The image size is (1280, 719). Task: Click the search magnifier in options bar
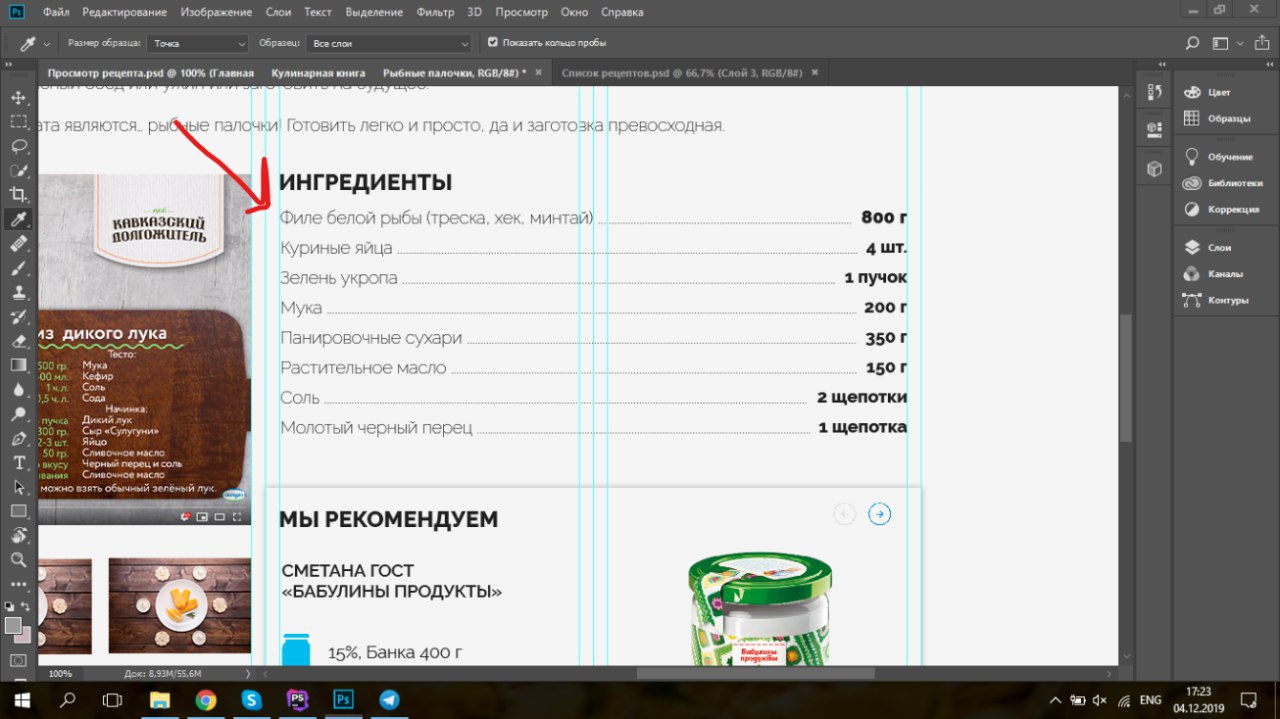(x=1192, y=43)
